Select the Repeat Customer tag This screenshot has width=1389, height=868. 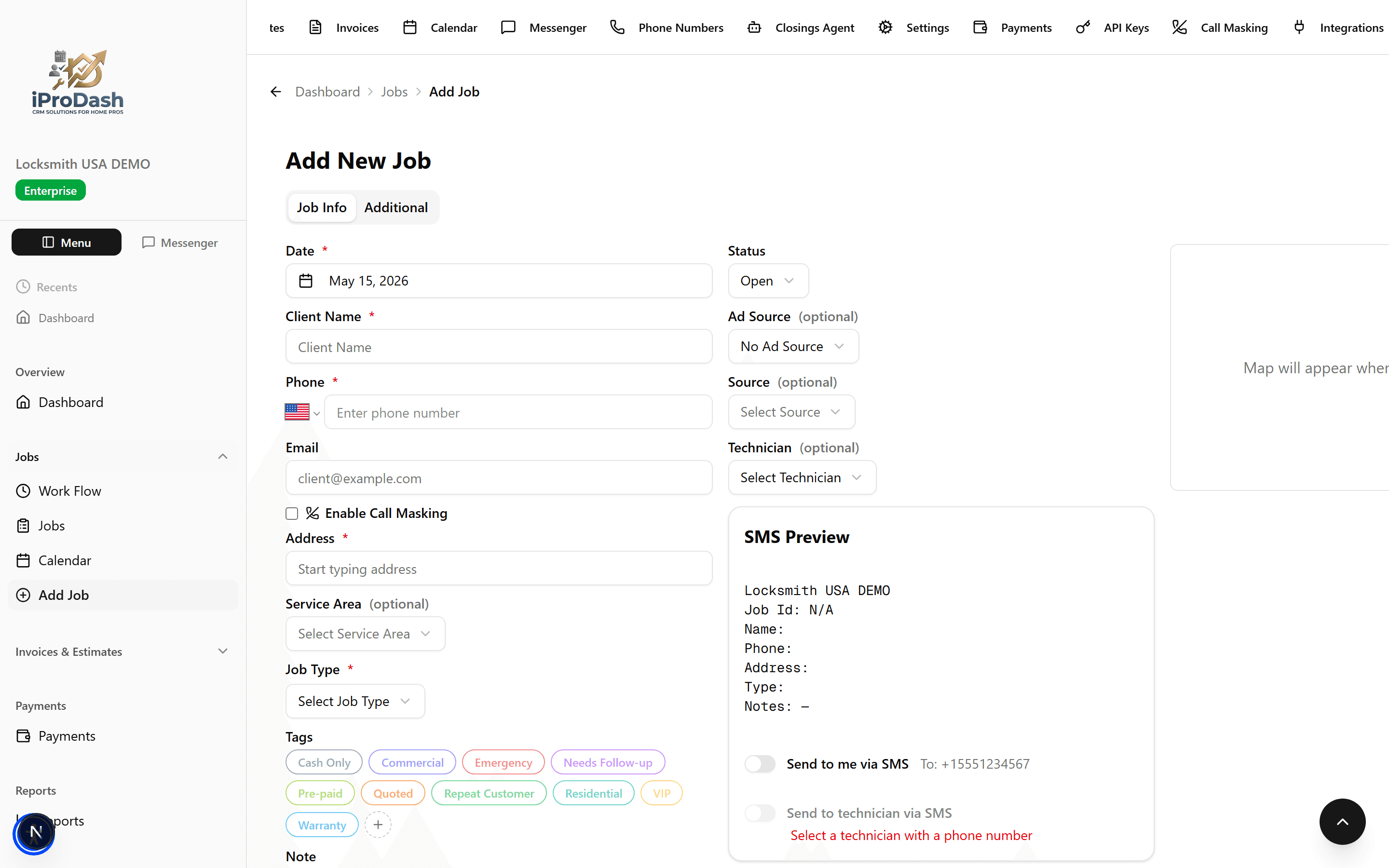coord(489,793)
